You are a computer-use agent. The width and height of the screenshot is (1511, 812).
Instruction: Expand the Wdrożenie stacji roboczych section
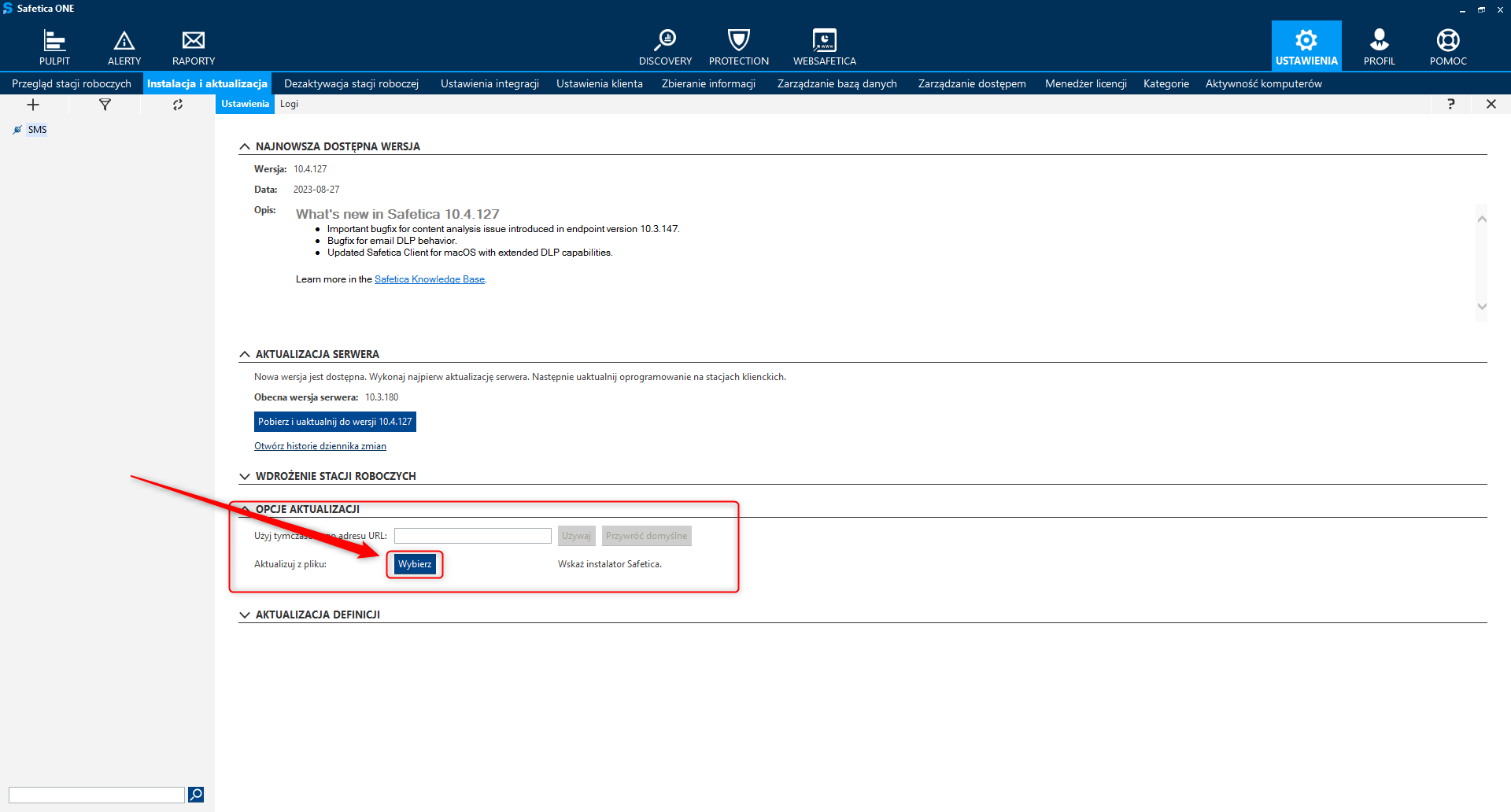pyautogui.click(x=245, y=476)
